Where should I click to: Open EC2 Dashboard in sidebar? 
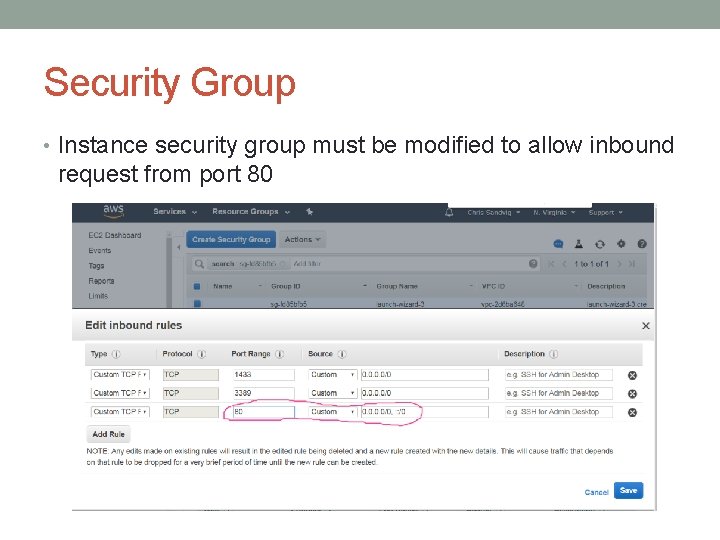[115, 235]
